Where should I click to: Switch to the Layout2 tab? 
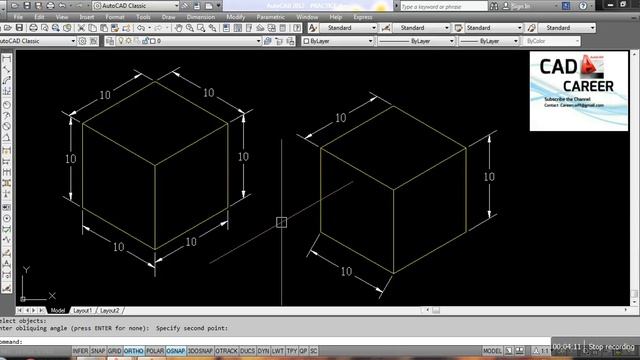point(109,311)
